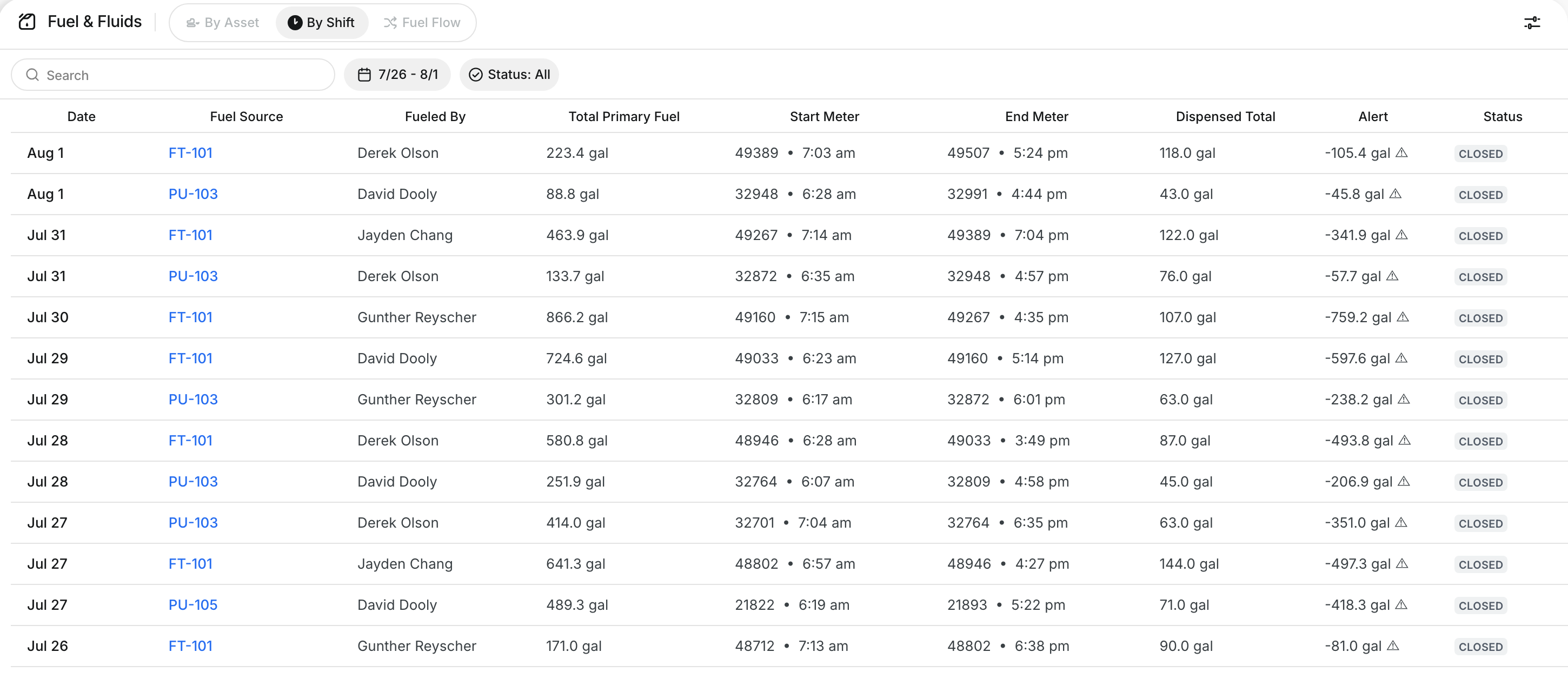
Task: Click the warning icon next to -759.2 gal
Action: pos(1403,316)
